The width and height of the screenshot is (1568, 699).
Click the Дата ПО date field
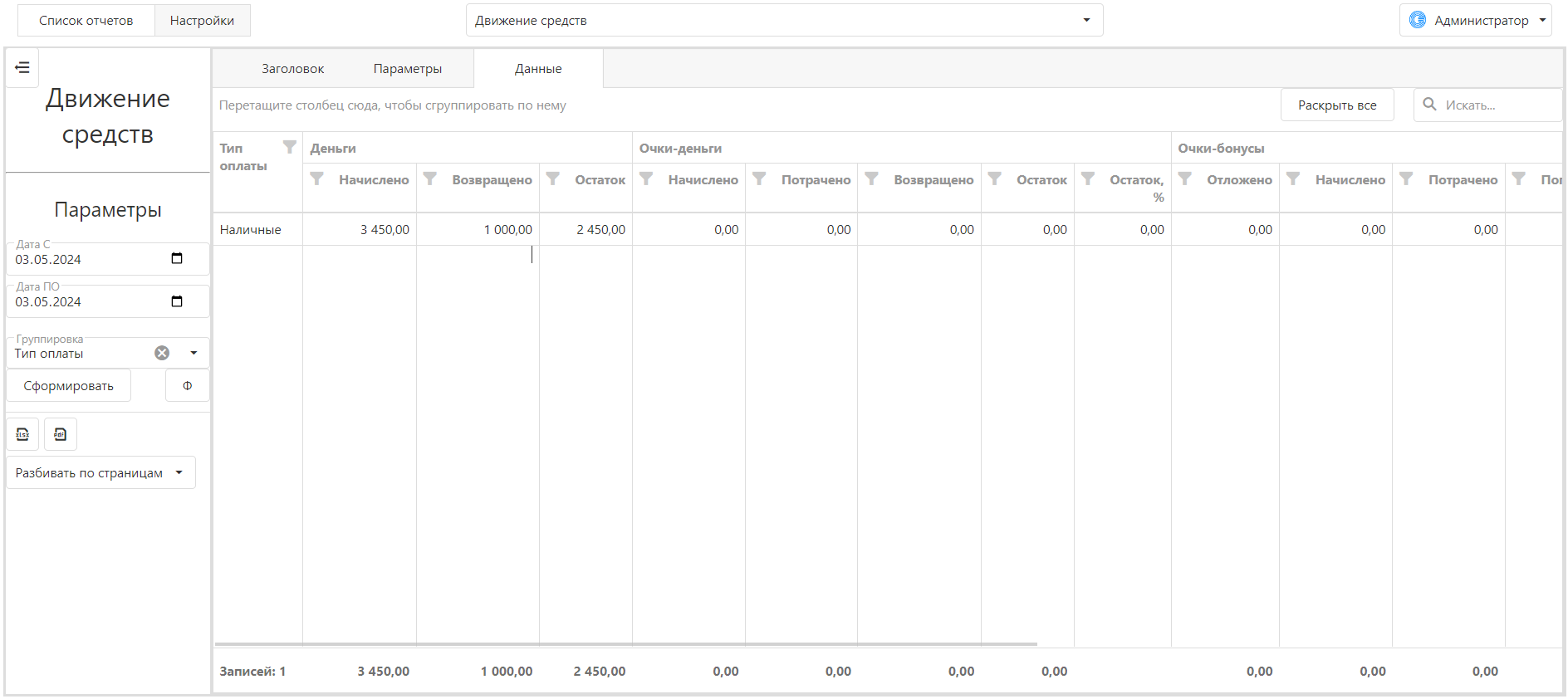click(107, 301)
